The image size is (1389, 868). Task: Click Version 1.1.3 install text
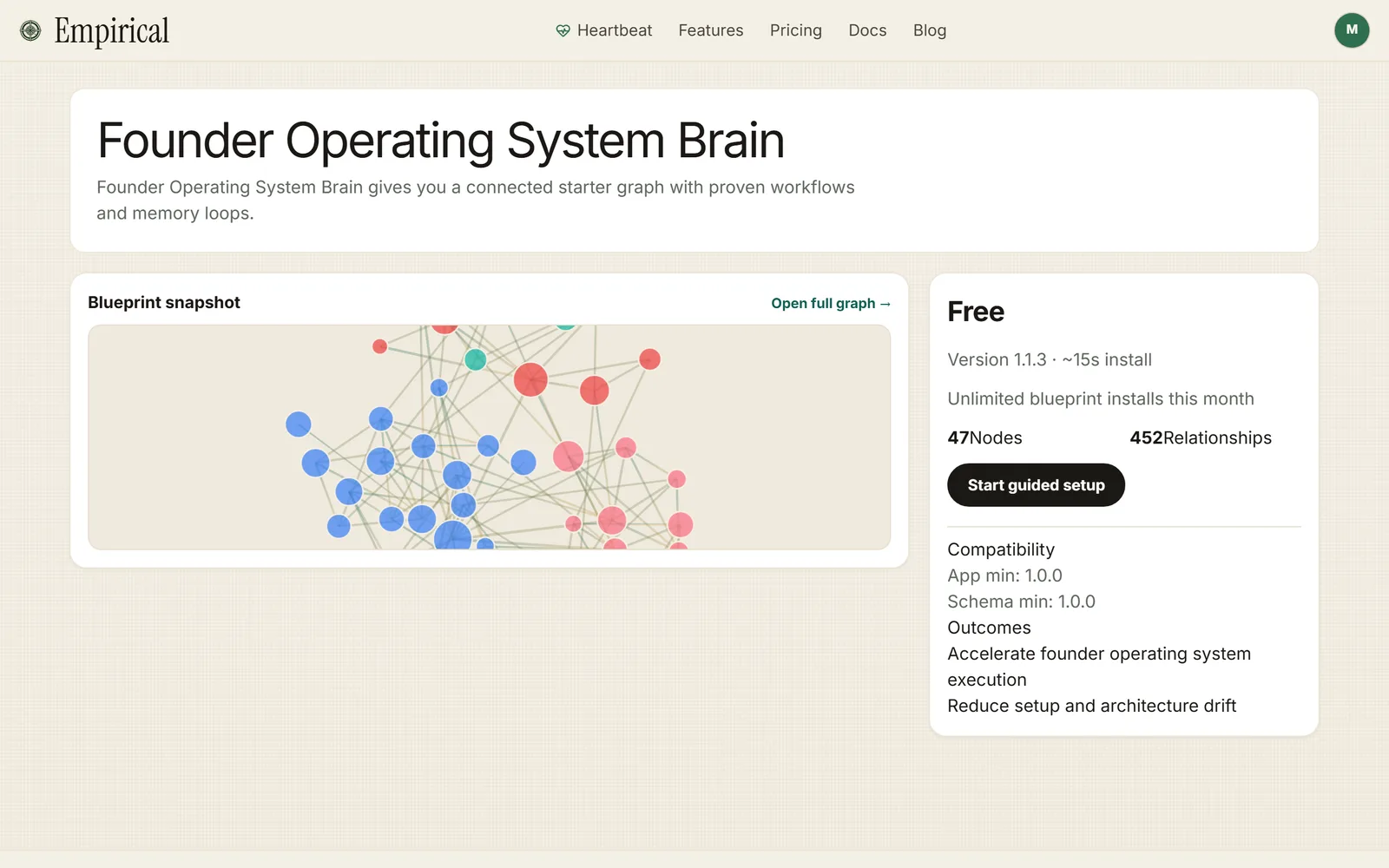(1050, 359)
